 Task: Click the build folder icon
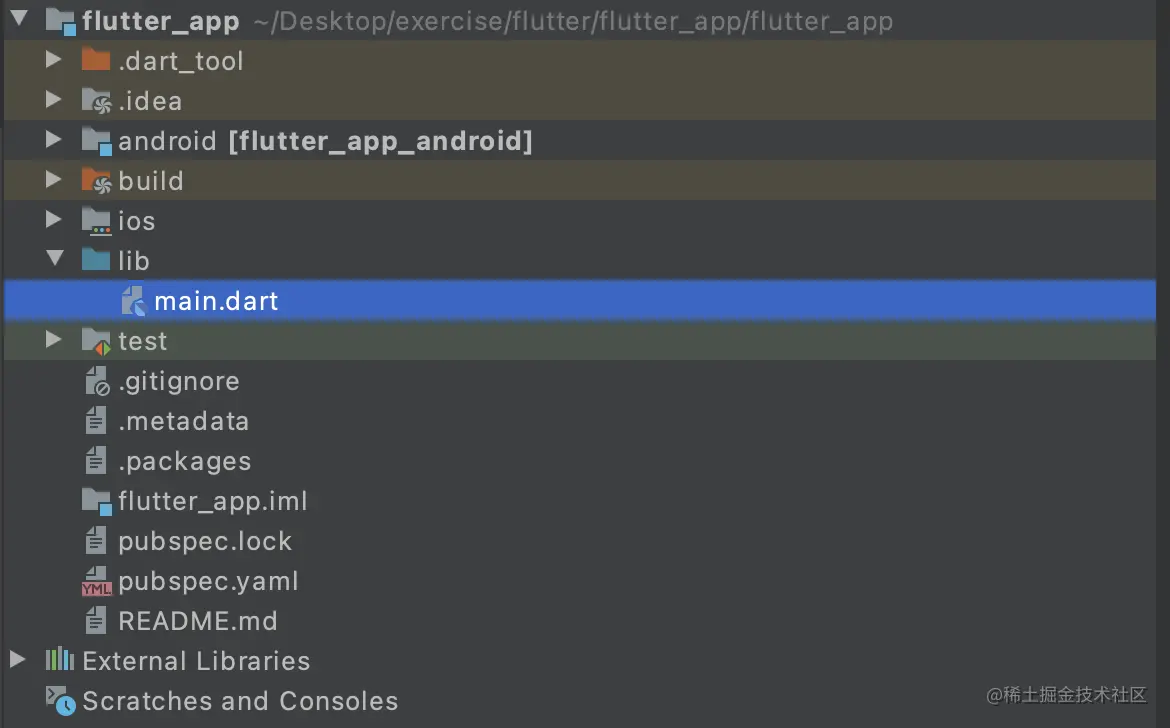(96, 181)
